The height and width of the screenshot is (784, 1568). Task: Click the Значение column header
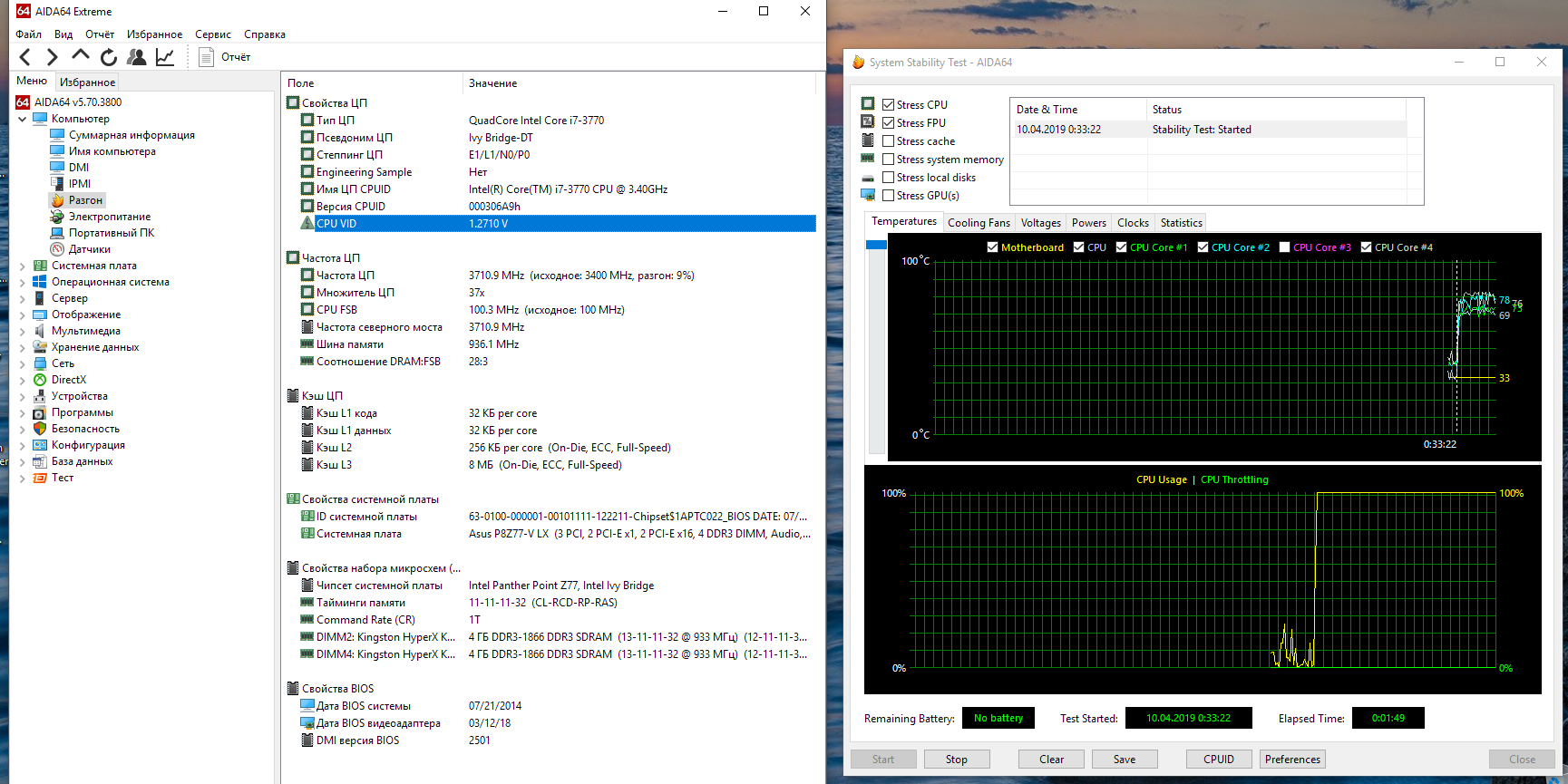point(638,83)
